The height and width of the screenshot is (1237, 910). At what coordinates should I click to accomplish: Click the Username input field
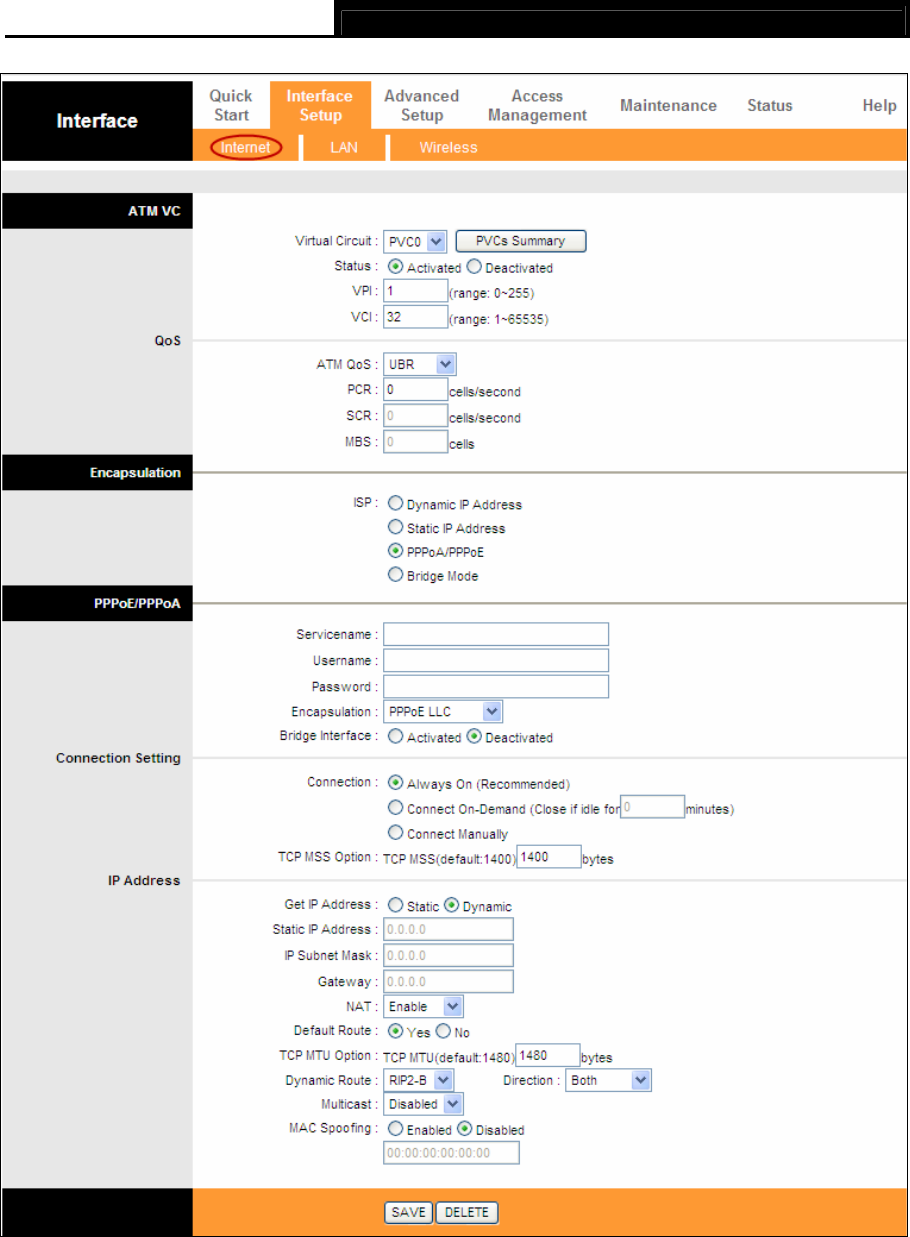496,660
